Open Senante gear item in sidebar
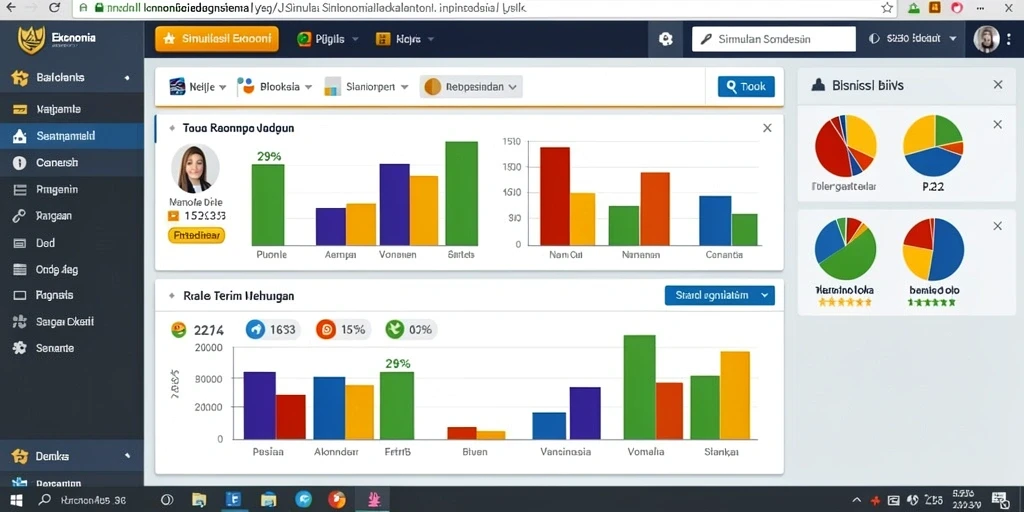 click(x=20, y=348)
